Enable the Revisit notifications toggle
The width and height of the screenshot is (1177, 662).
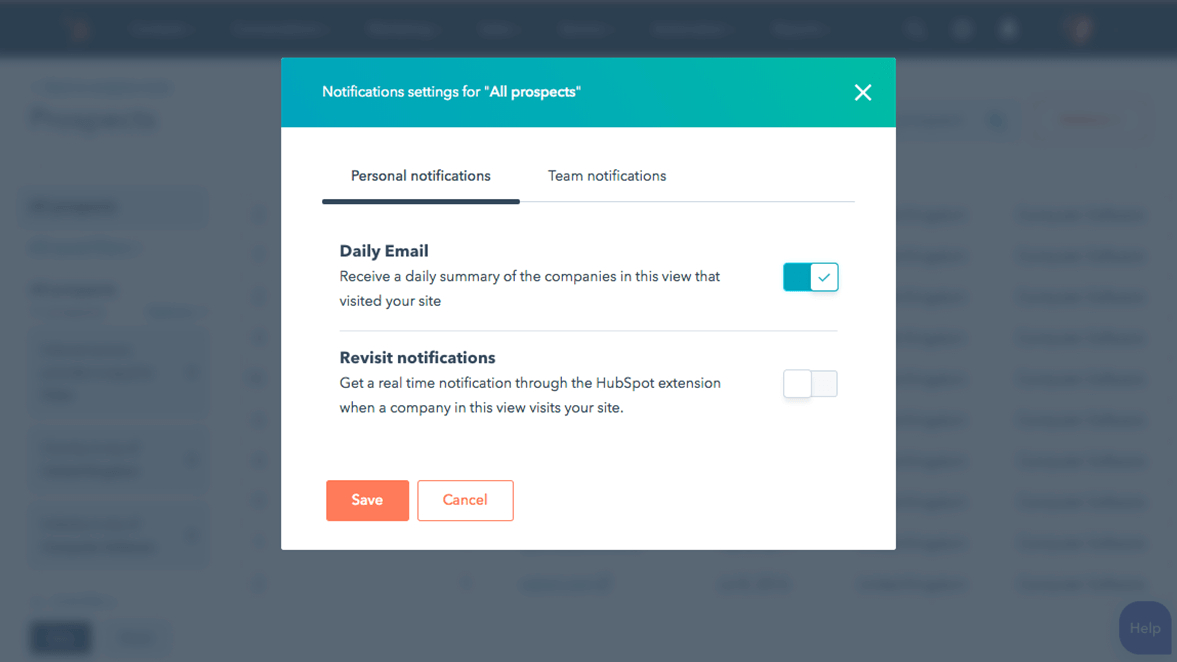(x=810, y=384)
